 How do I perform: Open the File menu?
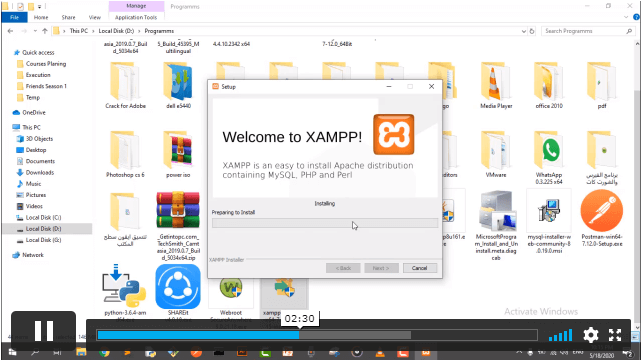[14, 18]
